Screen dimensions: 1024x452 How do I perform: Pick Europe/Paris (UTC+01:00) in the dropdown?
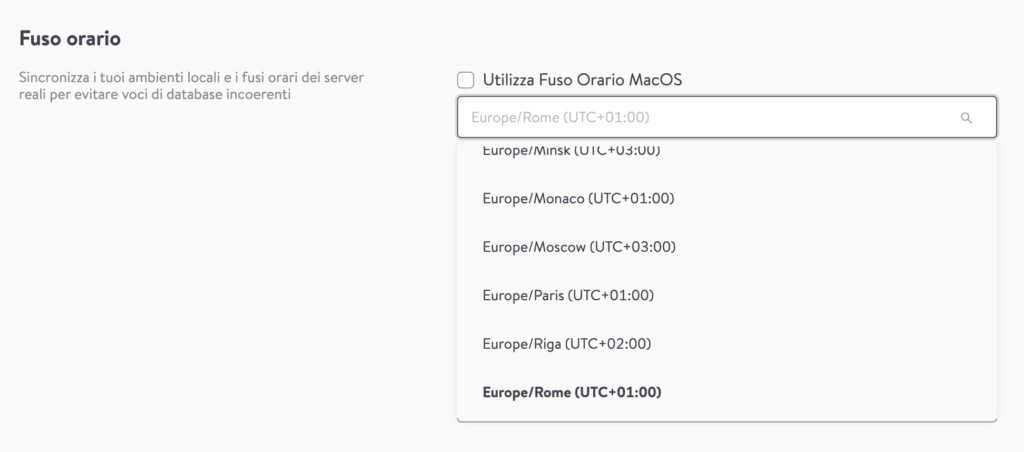[x=727, y=296]
